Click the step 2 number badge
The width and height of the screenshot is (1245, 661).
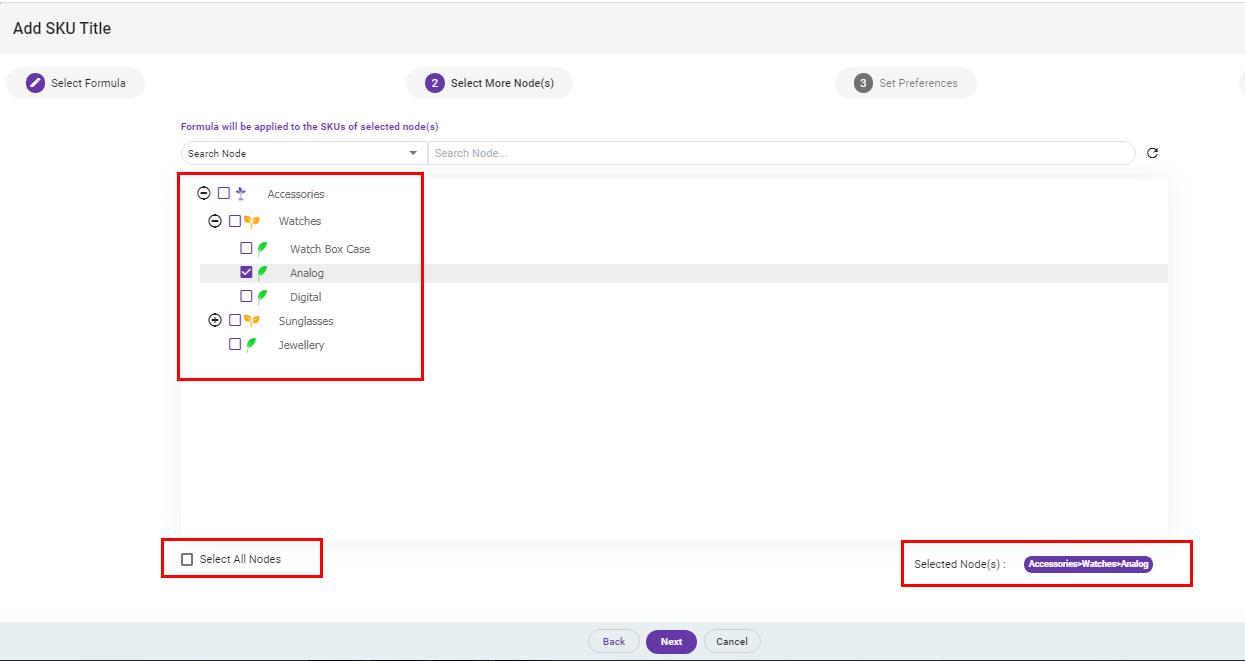434,83
